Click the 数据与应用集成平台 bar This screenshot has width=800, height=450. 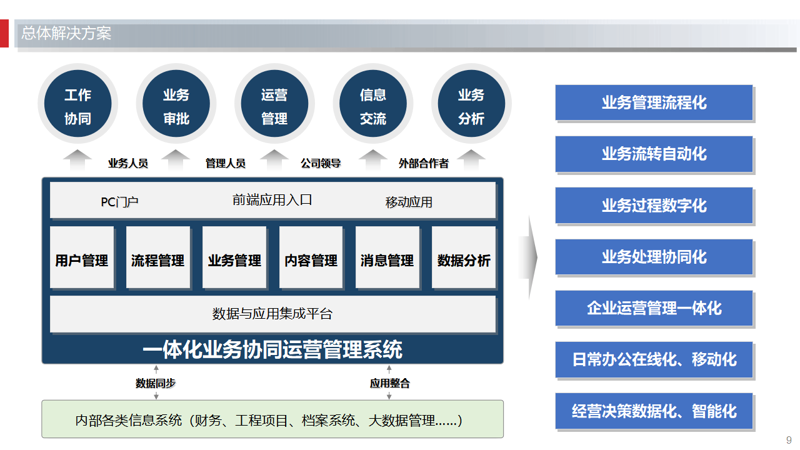point(272,314)
